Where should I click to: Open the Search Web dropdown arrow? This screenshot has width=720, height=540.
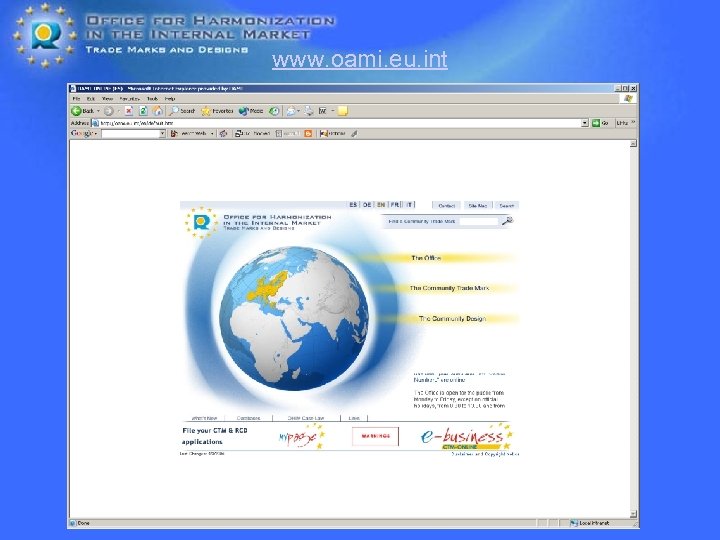(x=212, y=134)
